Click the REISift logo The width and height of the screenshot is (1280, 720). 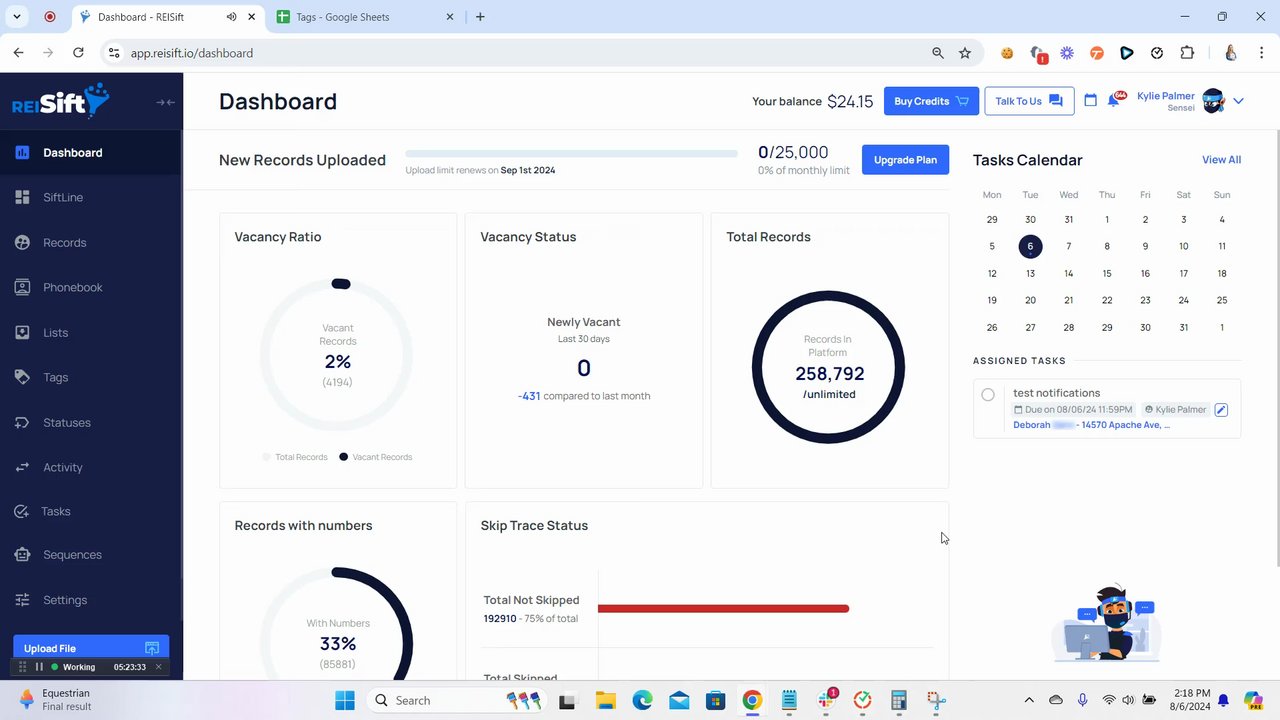(60, 101)
